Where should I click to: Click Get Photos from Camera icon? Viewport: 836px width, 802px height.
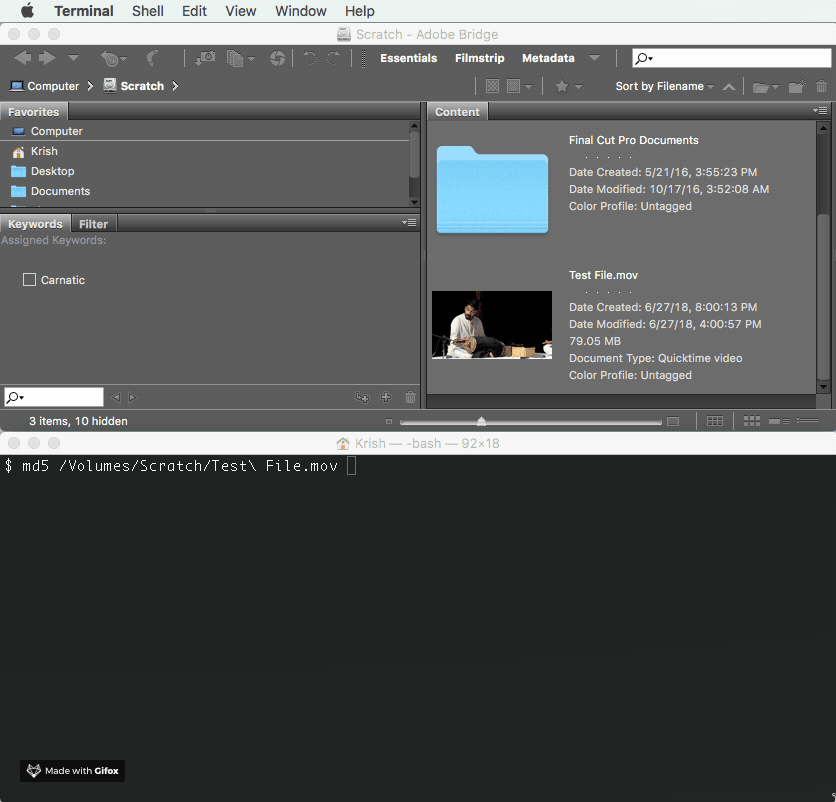click(205, 58)
